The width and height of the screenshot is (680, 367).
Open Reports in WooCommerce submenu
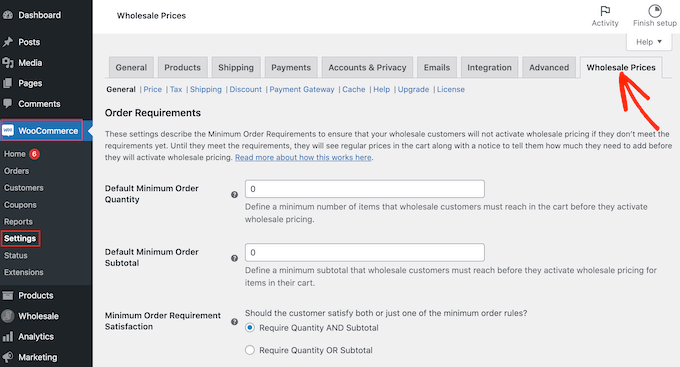pos(18,222)
